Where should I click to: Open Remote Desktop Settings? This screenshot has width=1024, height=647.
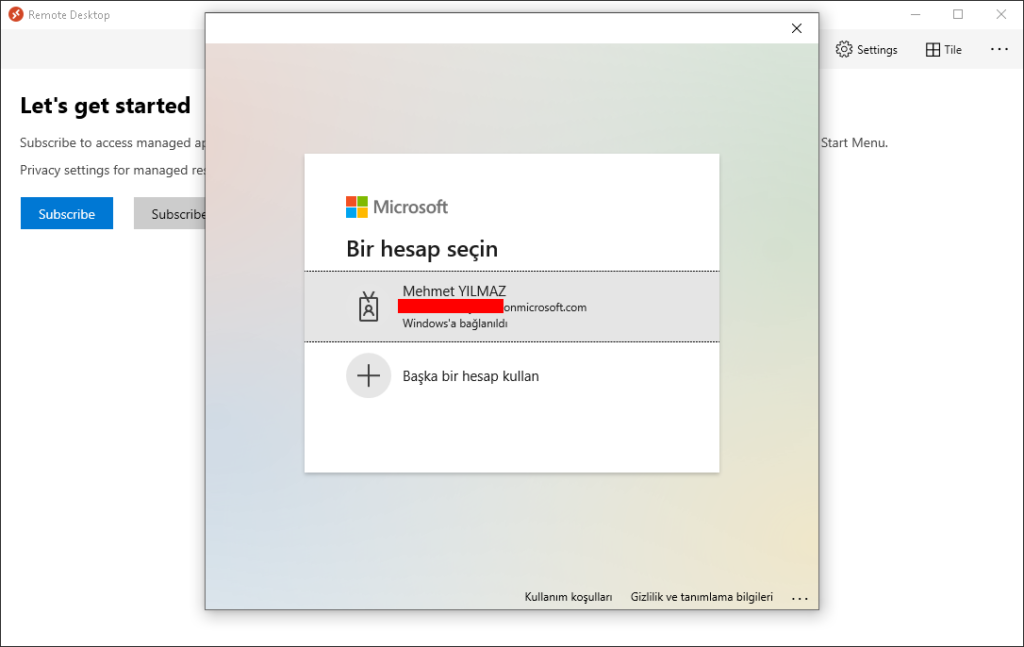(x=866, y=50)
